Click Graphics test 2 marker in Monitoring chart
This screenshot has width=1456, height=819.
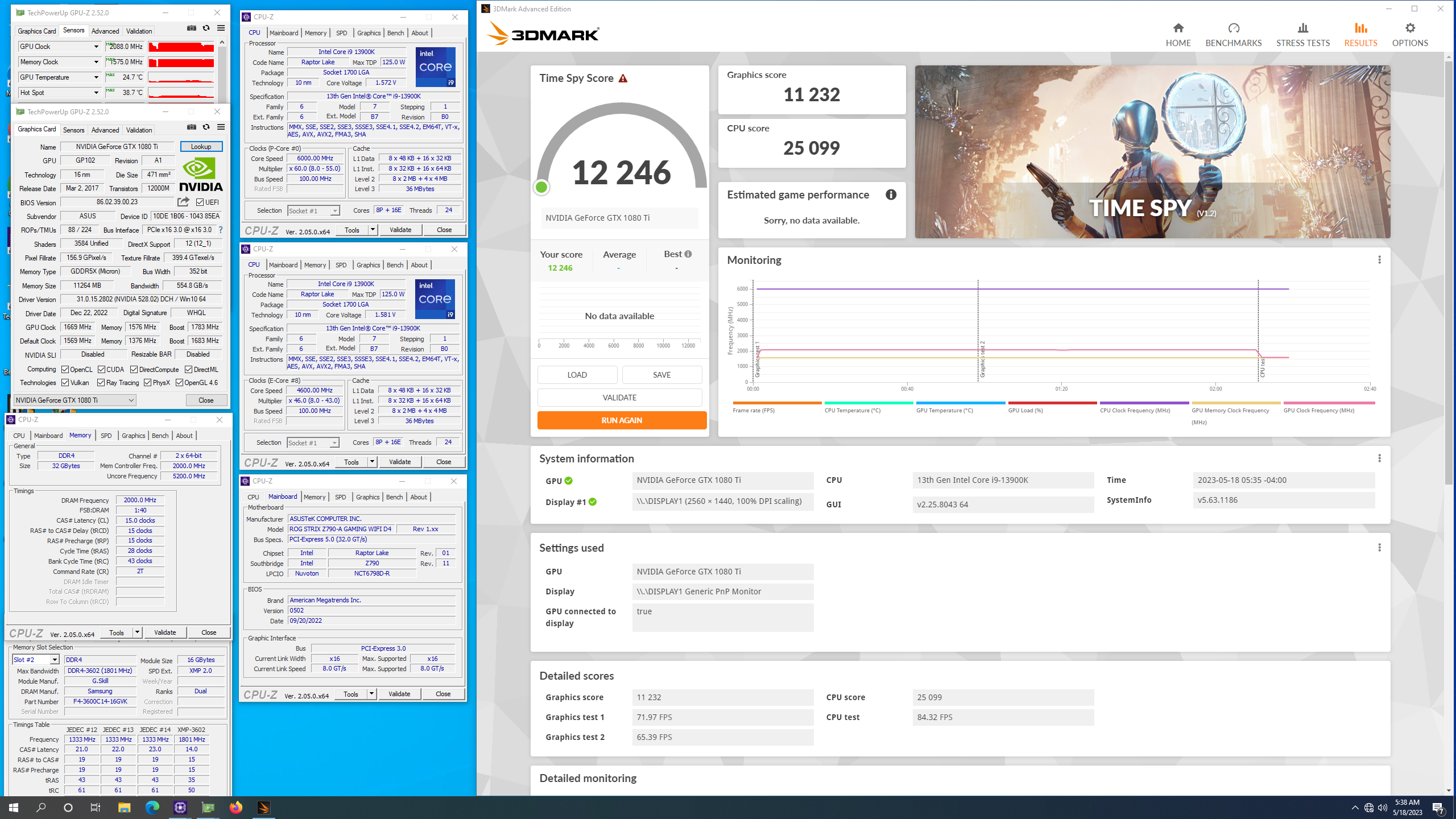click(x=982, y=359)
